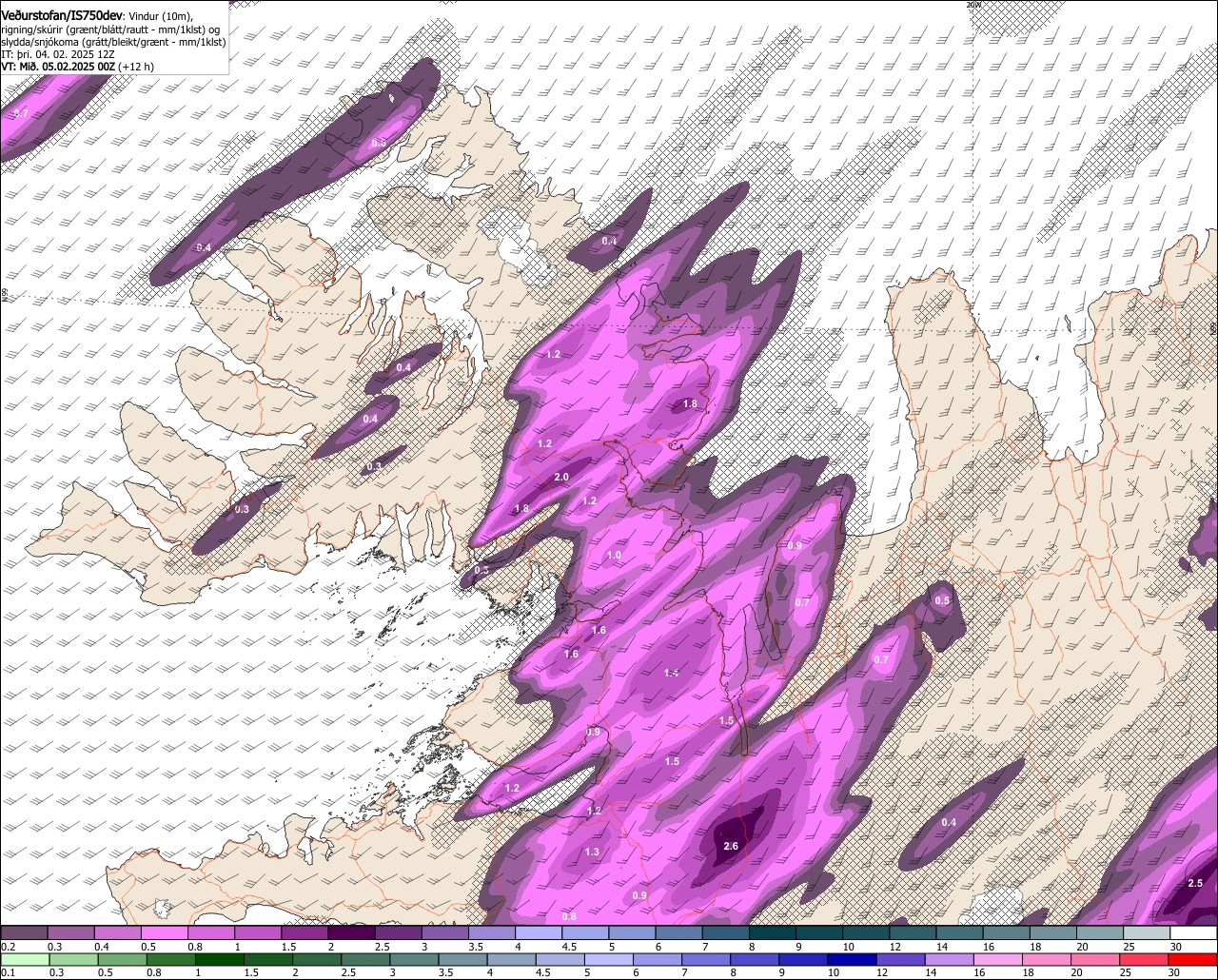
Task: Click the '0.1' label under the bottom legend
Action: click(8, 973)
